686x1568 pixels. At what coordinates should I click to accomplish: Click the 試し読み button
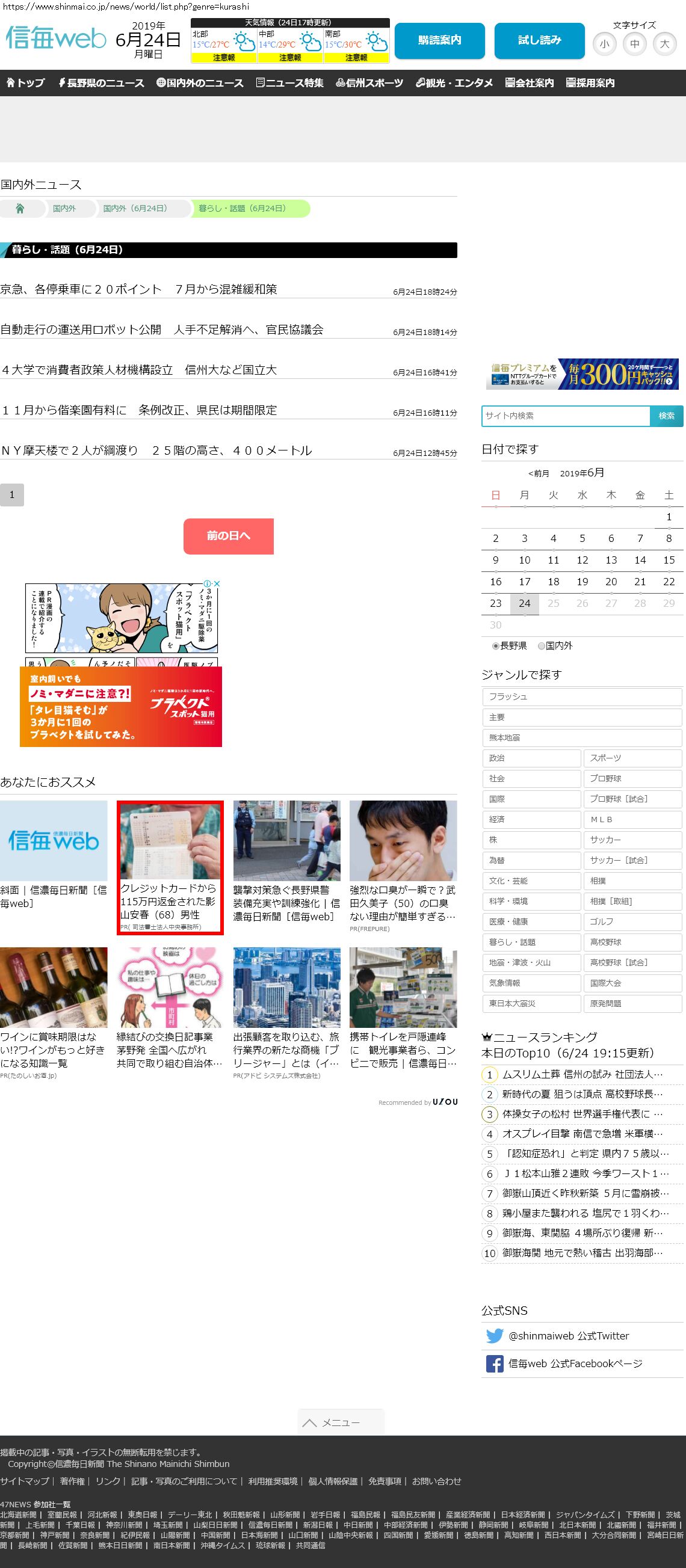(x=540, y=40)
